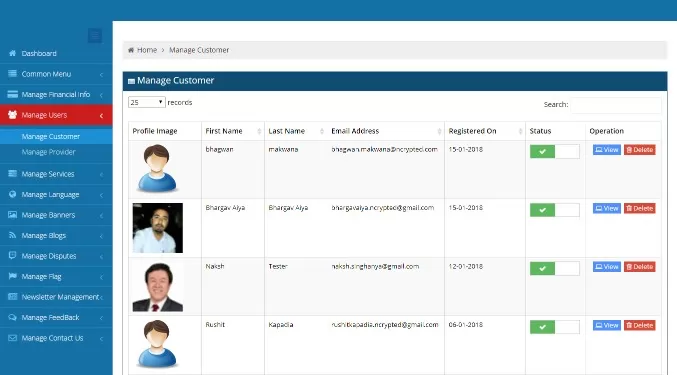Select Manage FeedBack menu entry
The height and width of the screenshot is (375, 677).
click(56, 317)
